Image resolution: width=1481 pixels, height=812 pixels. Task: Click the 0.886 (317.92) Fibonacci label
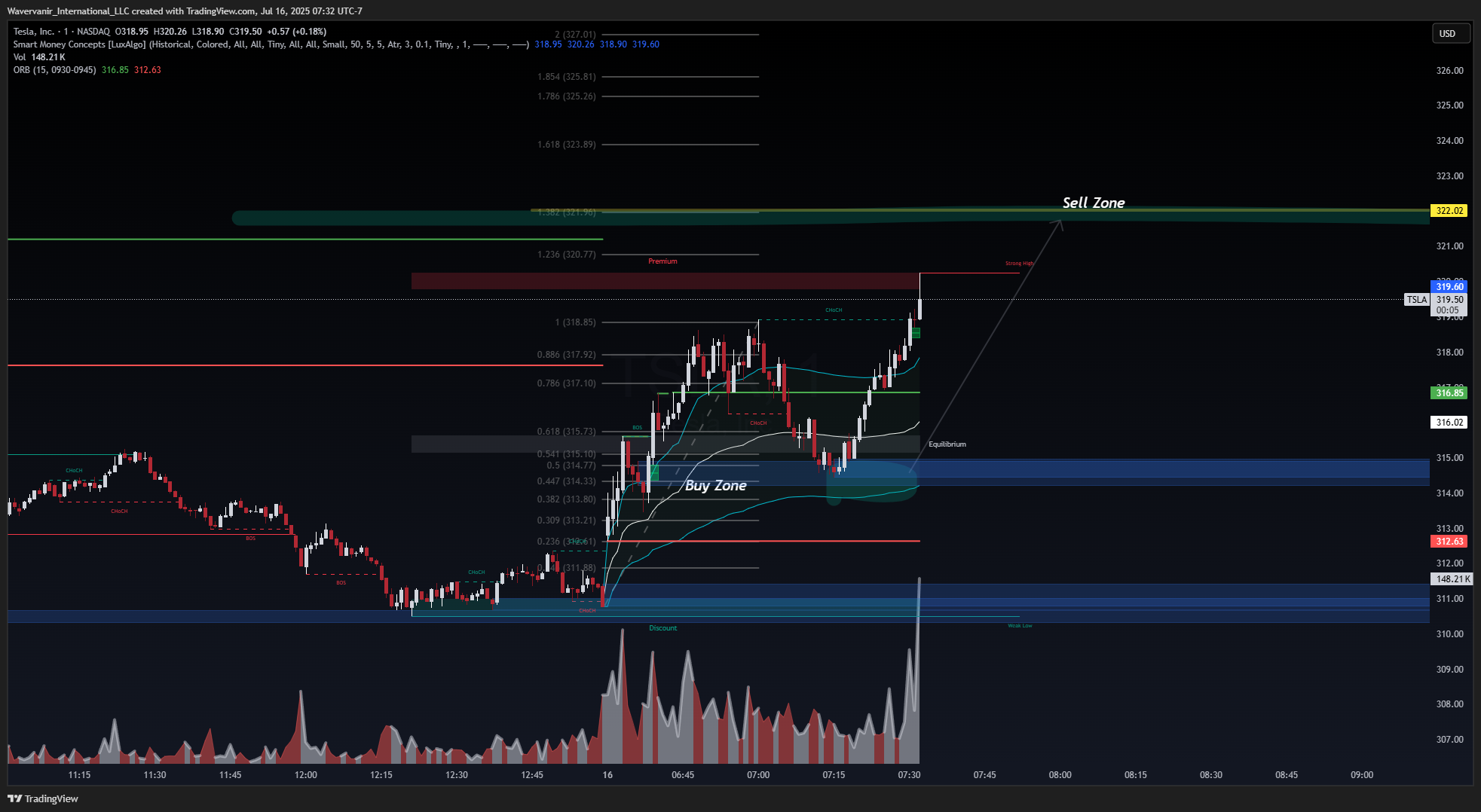click(567, 355)
